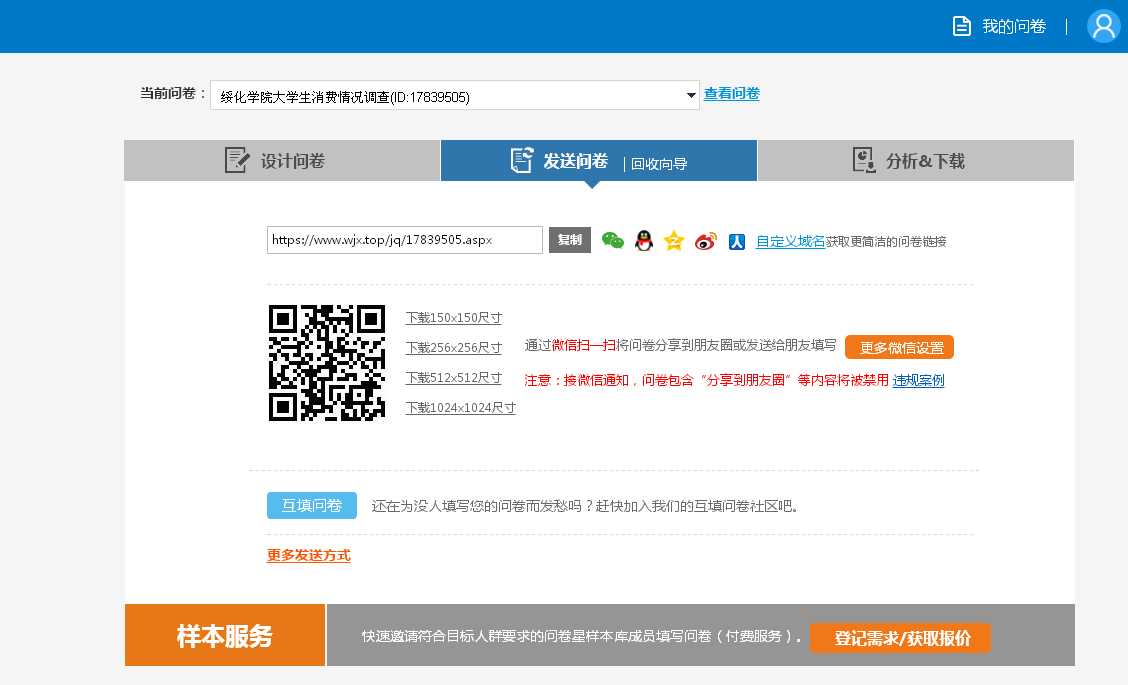
Task: Click the 我的问卷 document icon
Action: pyautogui.click(x=961, y=27)
